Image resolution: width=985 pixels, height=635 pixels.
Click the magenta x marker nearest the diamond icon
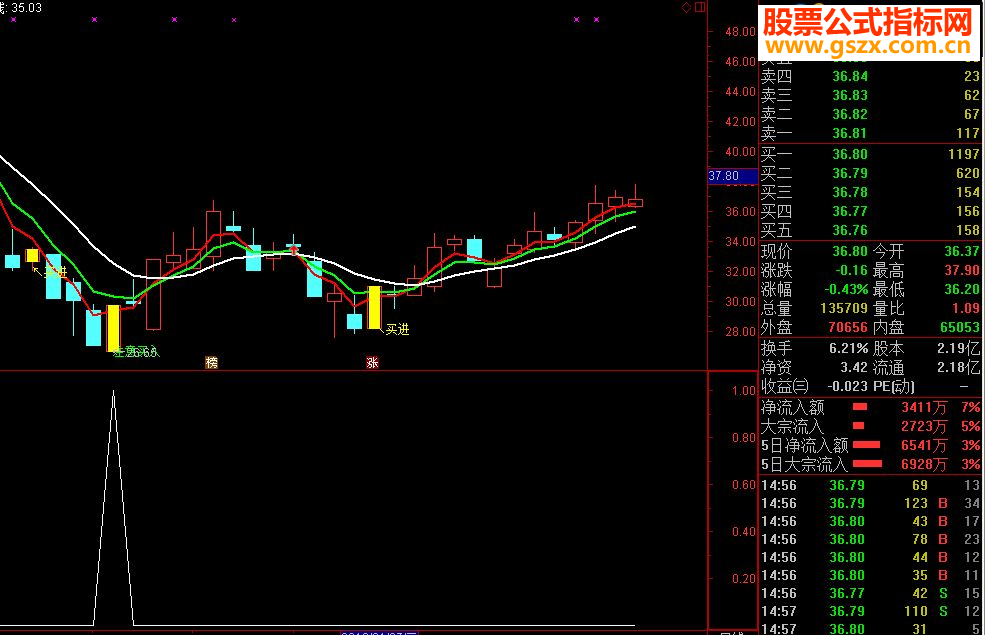(x=596, y=19)
